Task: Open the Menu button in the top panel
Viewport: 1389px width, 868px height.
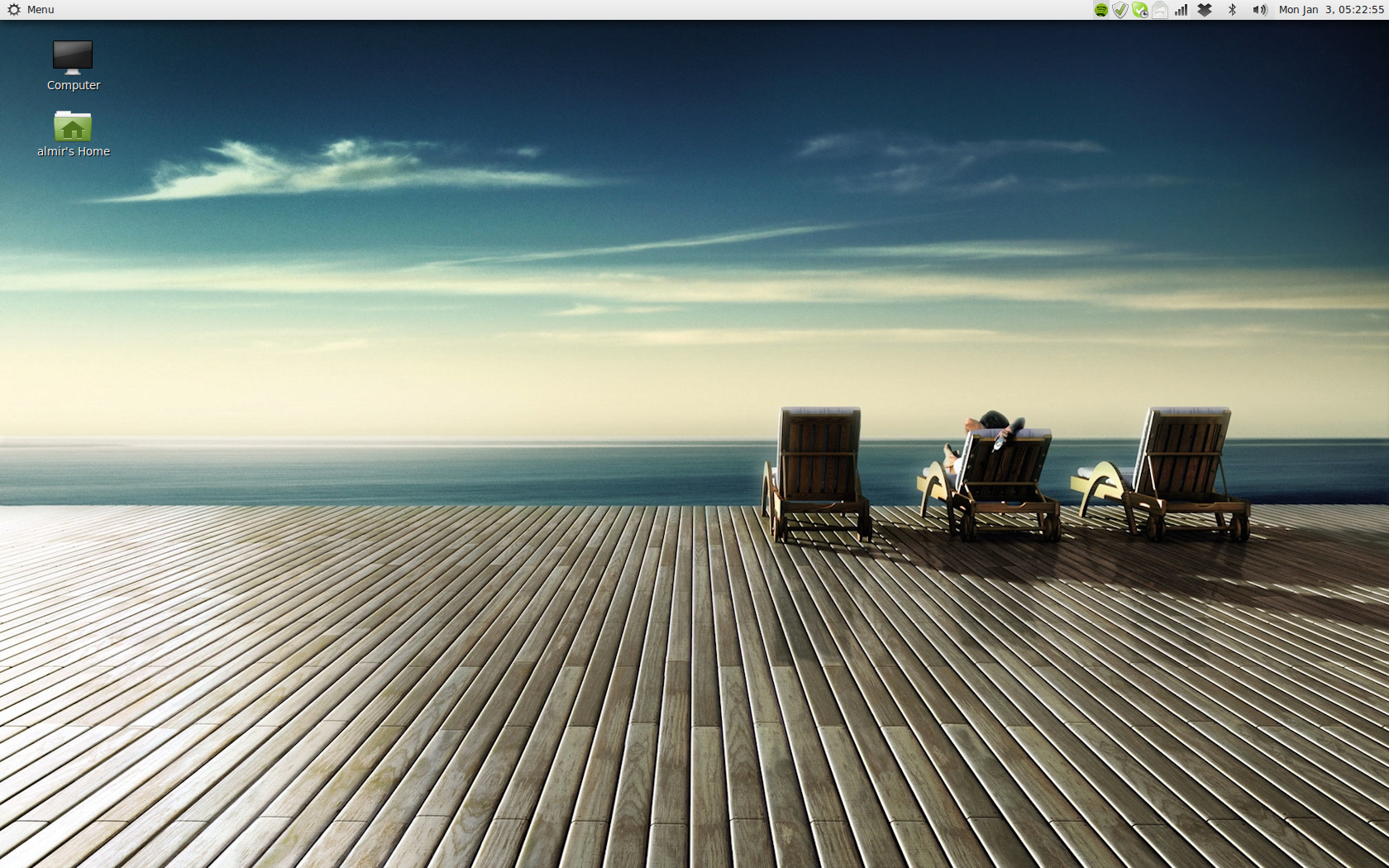Action: (31, 10)
